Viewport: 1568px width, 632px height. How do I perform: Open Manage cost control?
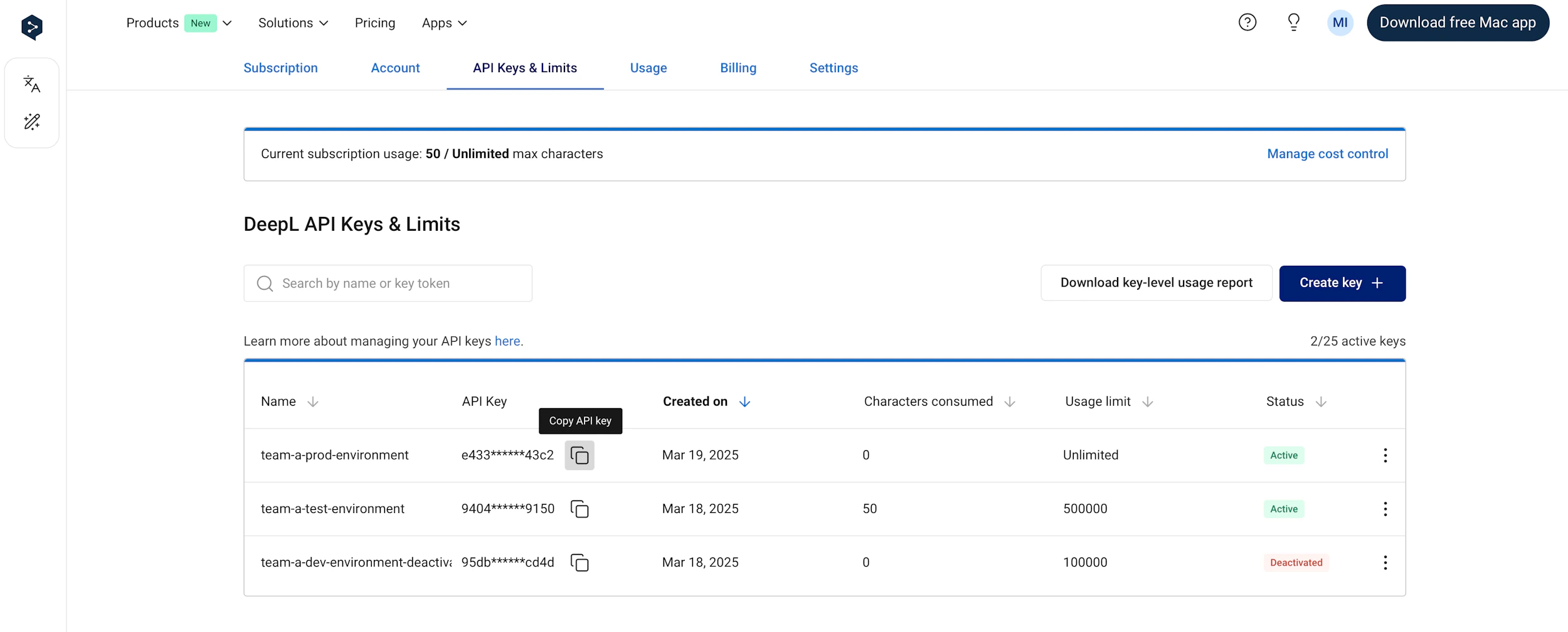pyautogui.click(x=1327, y=154)
